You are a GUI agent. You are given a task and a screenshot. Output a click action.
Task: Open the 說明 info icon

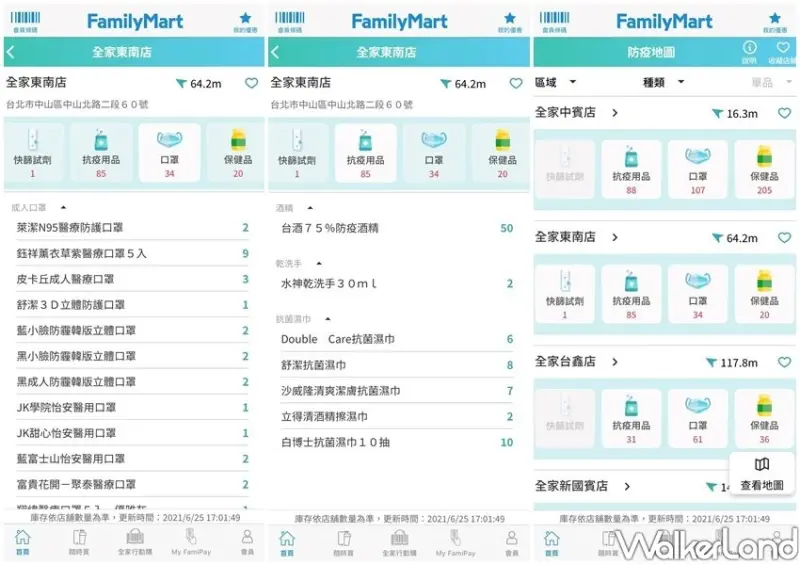point(749,52)
